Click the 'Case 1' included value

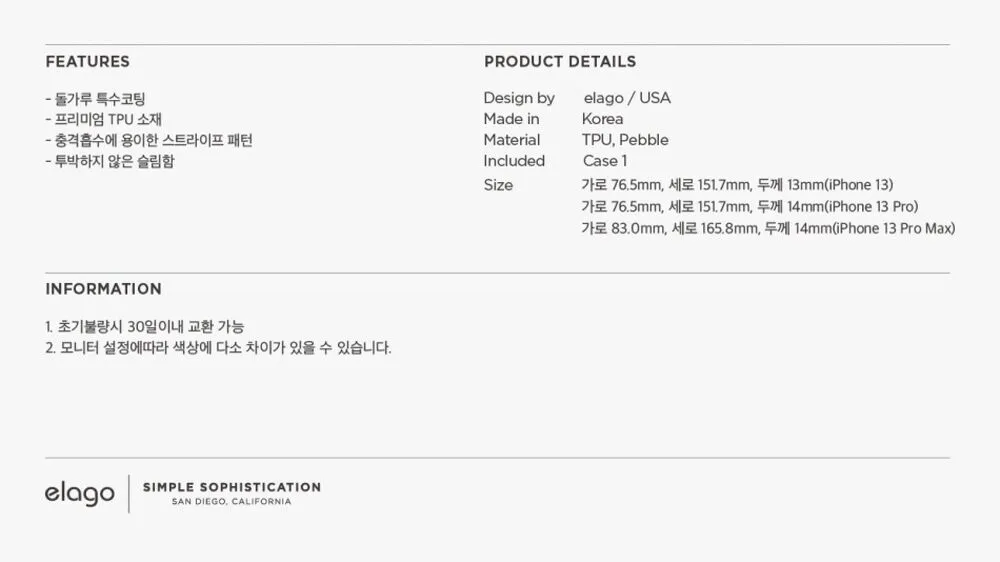pyautogui.click(x=605, y=161)
